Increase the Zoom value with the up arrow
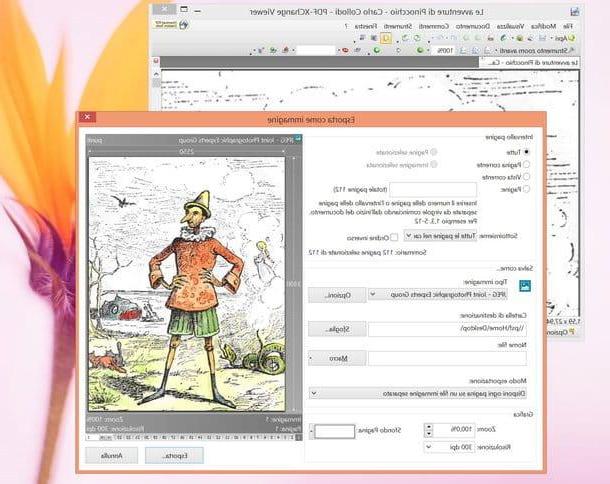 click(x=429, y=427)
